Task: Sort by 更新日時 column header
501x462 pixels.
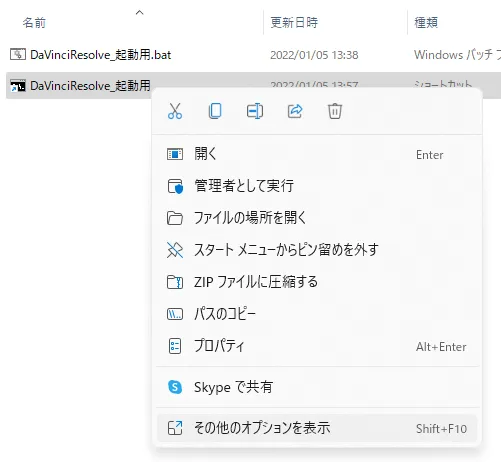Action: 294,23
